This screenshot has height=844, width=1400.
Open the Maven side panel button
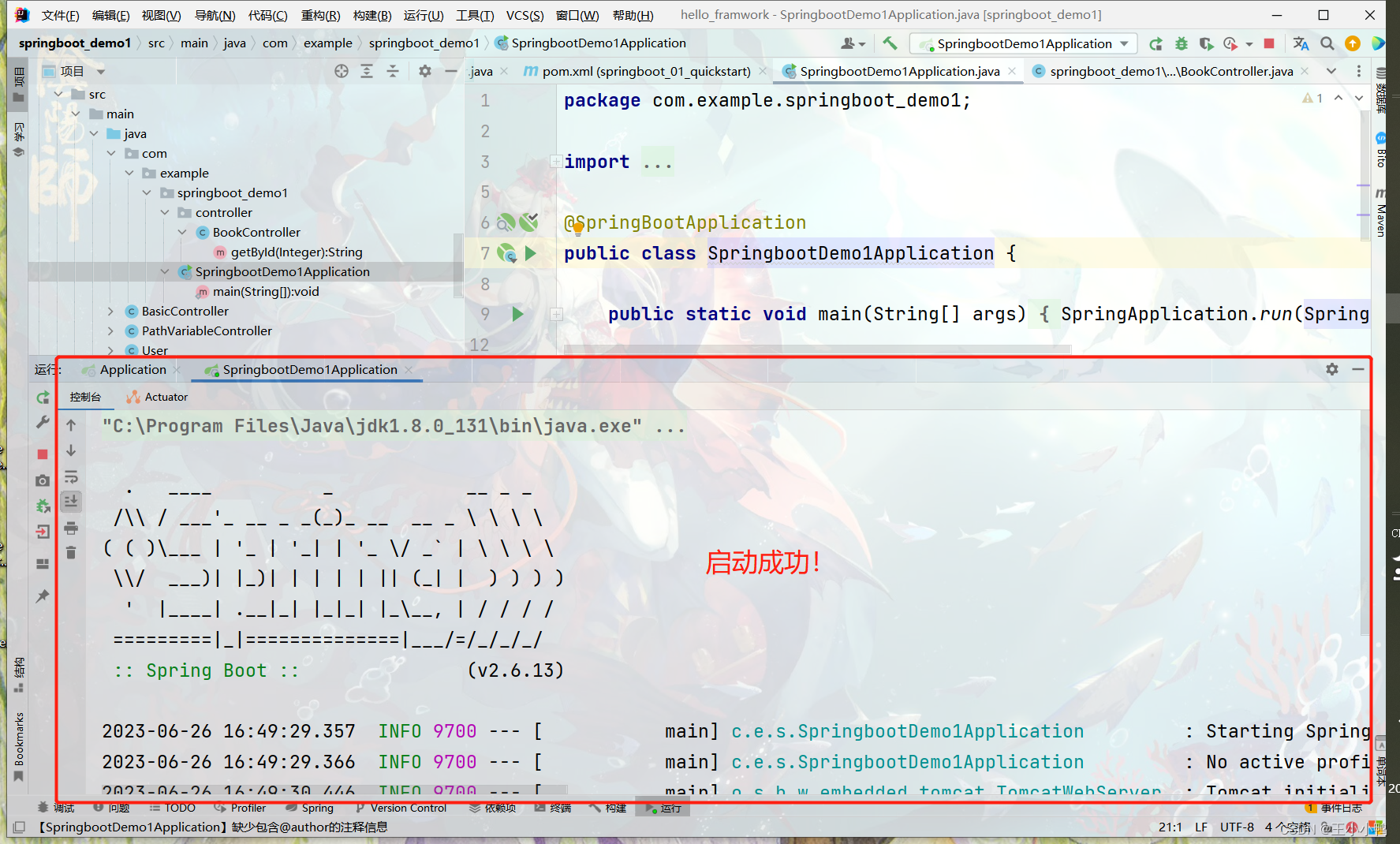1380,213
